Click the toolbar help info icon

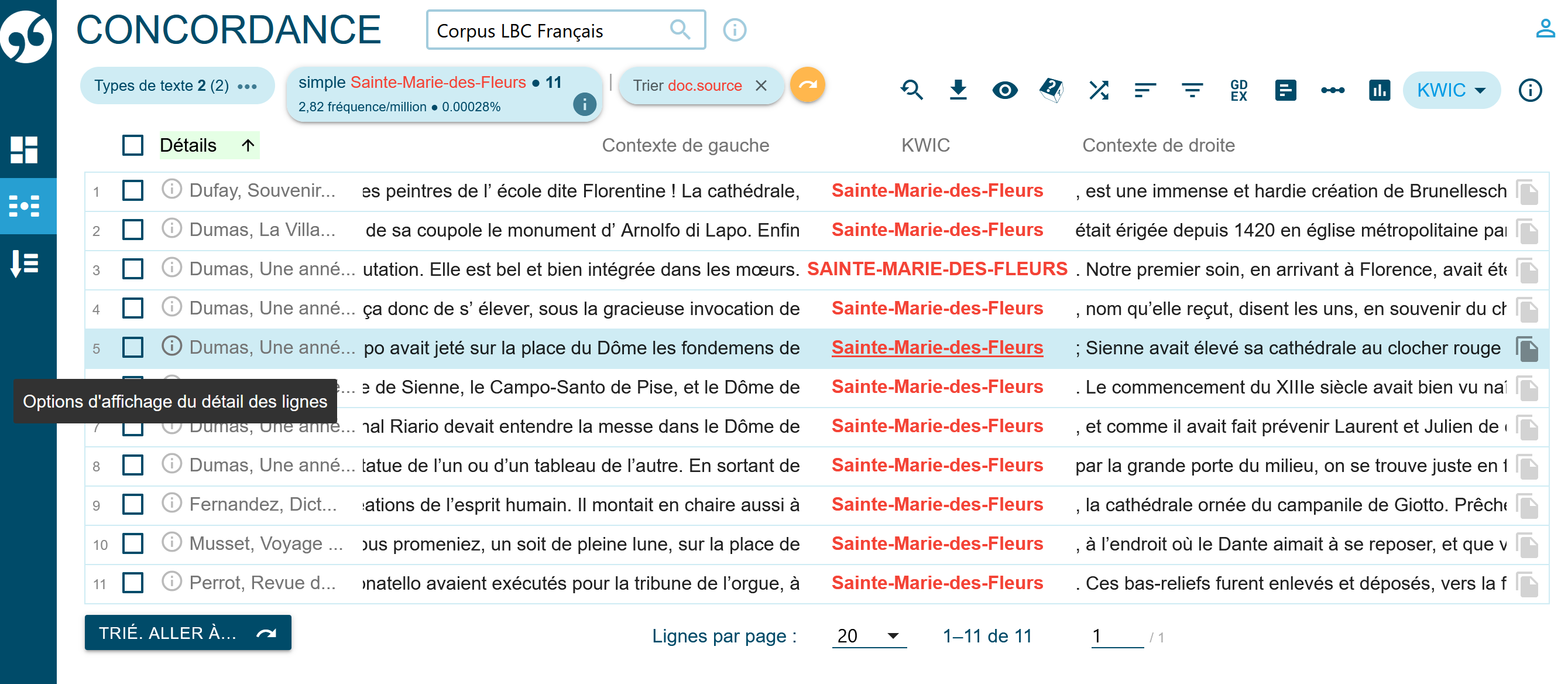1531,90
